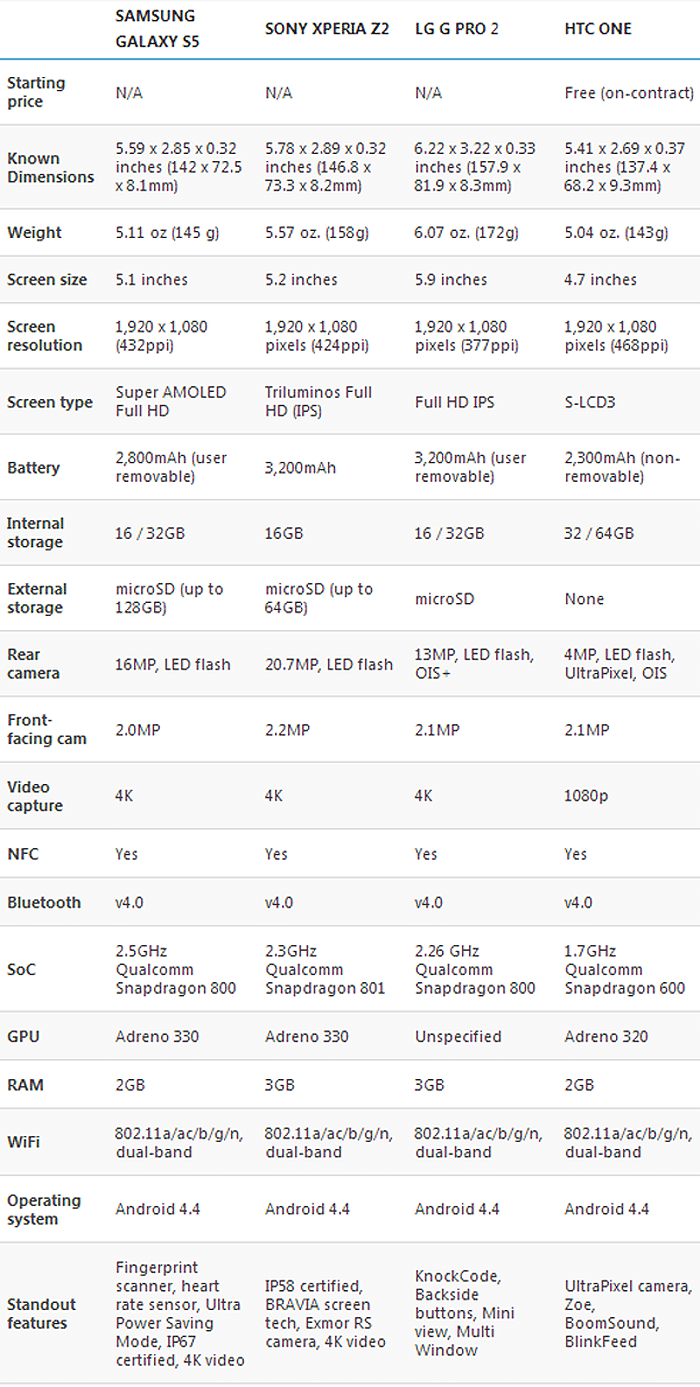Select the Standout features row label
This screenshot has height=1387, width=700.
(42, 1314)
